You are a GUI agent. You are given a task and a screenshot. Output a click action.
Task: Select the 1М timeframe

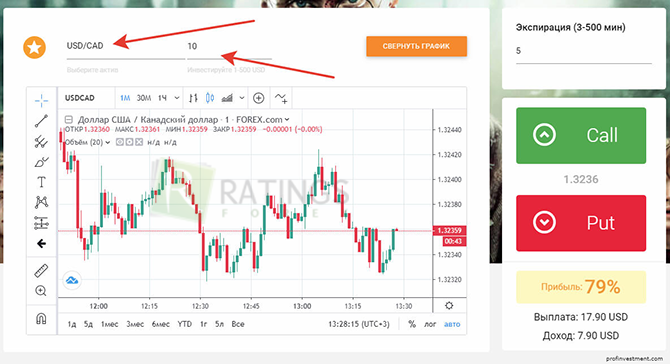[x=125, y=98]
